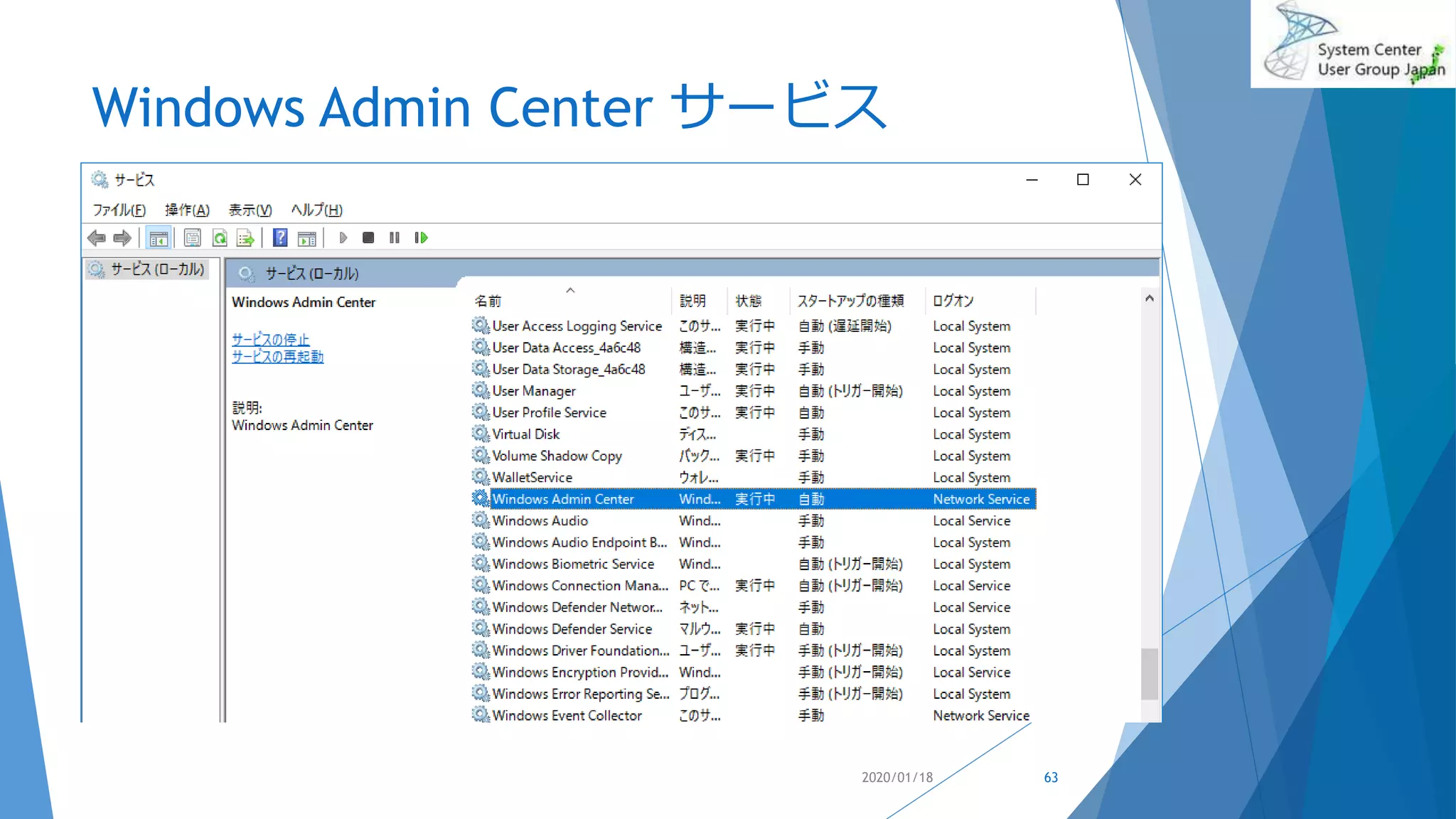The width and height of the screenshot is (1456, 819).
Task: Select the WalletService row
Action: pyautogui.click(x=753, y=477)
